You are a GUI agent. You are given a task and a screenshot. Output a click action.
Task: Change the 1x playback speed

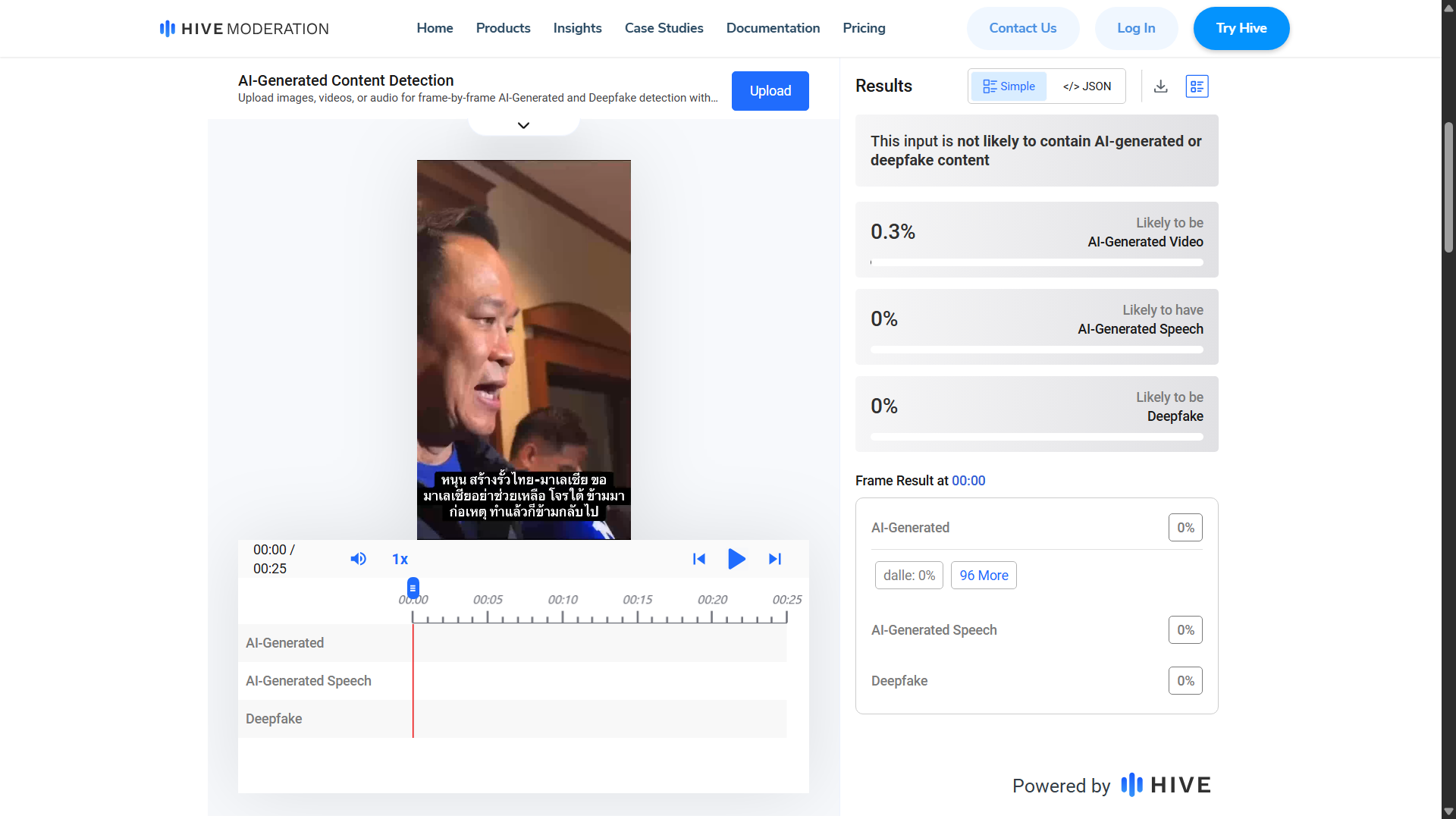400,559
